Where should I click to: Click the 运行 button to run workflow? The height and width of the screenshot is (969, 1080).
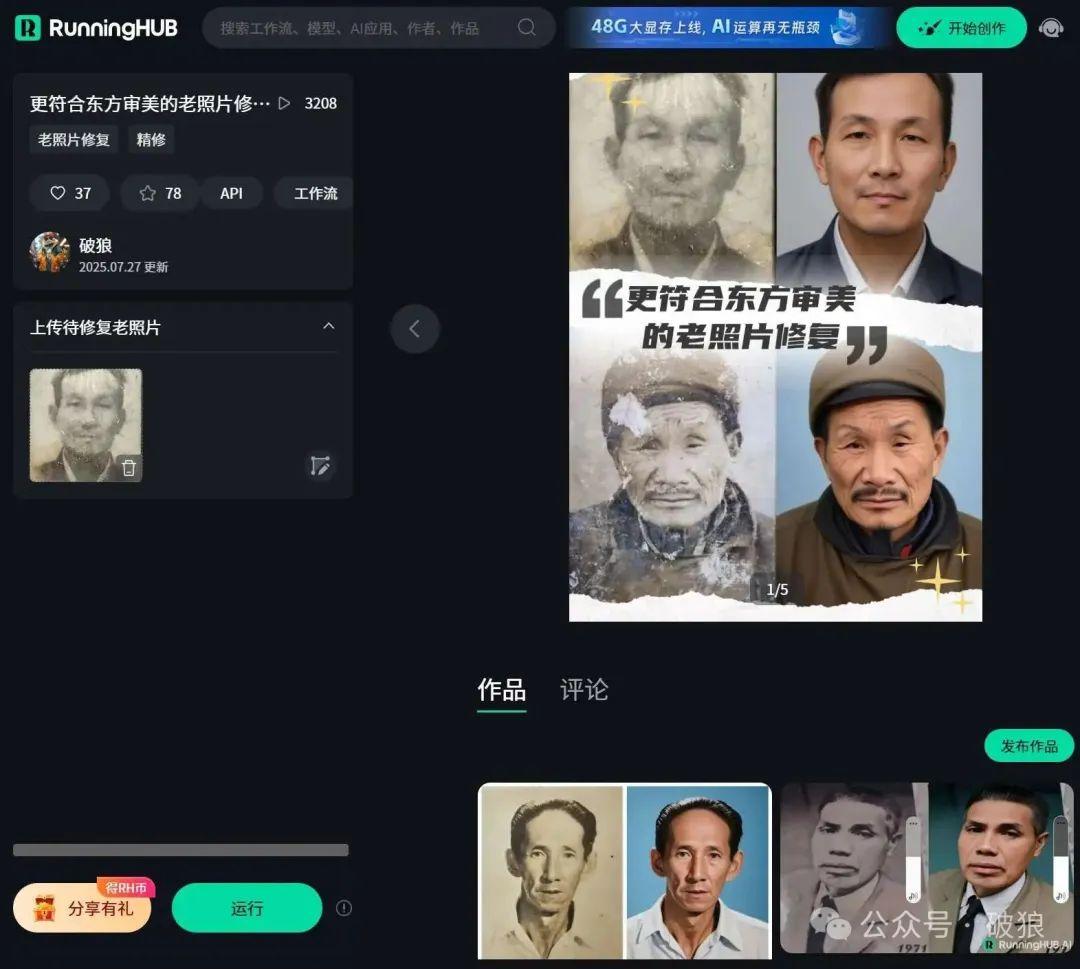pos(246,907)
